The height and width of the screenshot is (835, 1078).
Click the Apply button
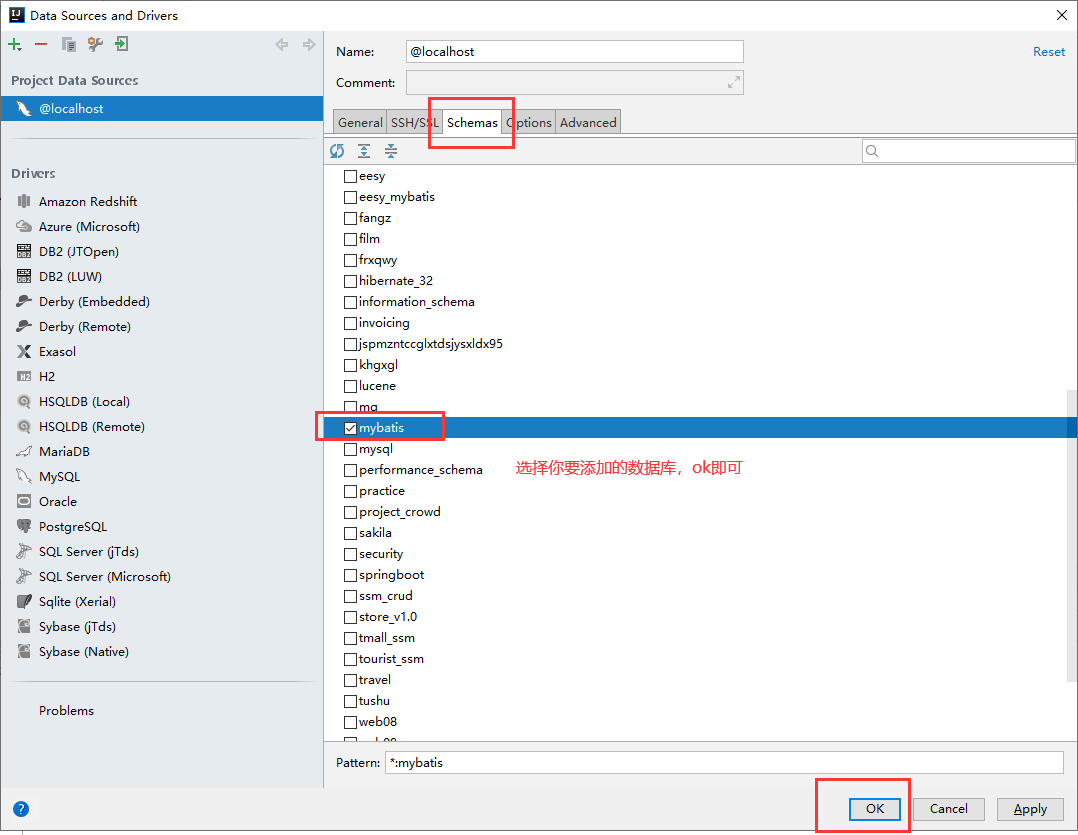[1030, 809]
